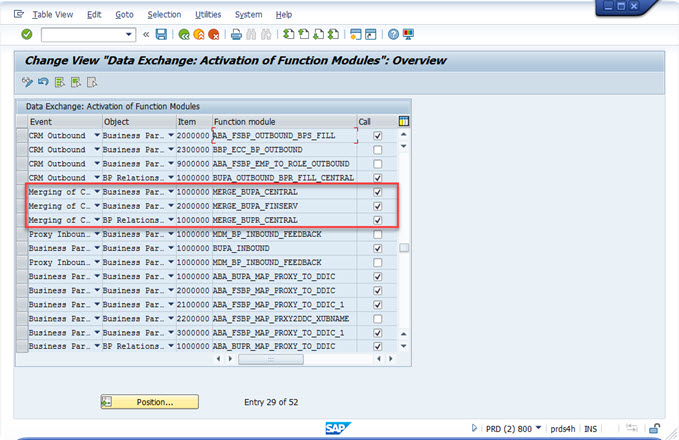This screenshot has height=440, width=679.
Task: Go to Last Page icon
Action: (333, 34)
